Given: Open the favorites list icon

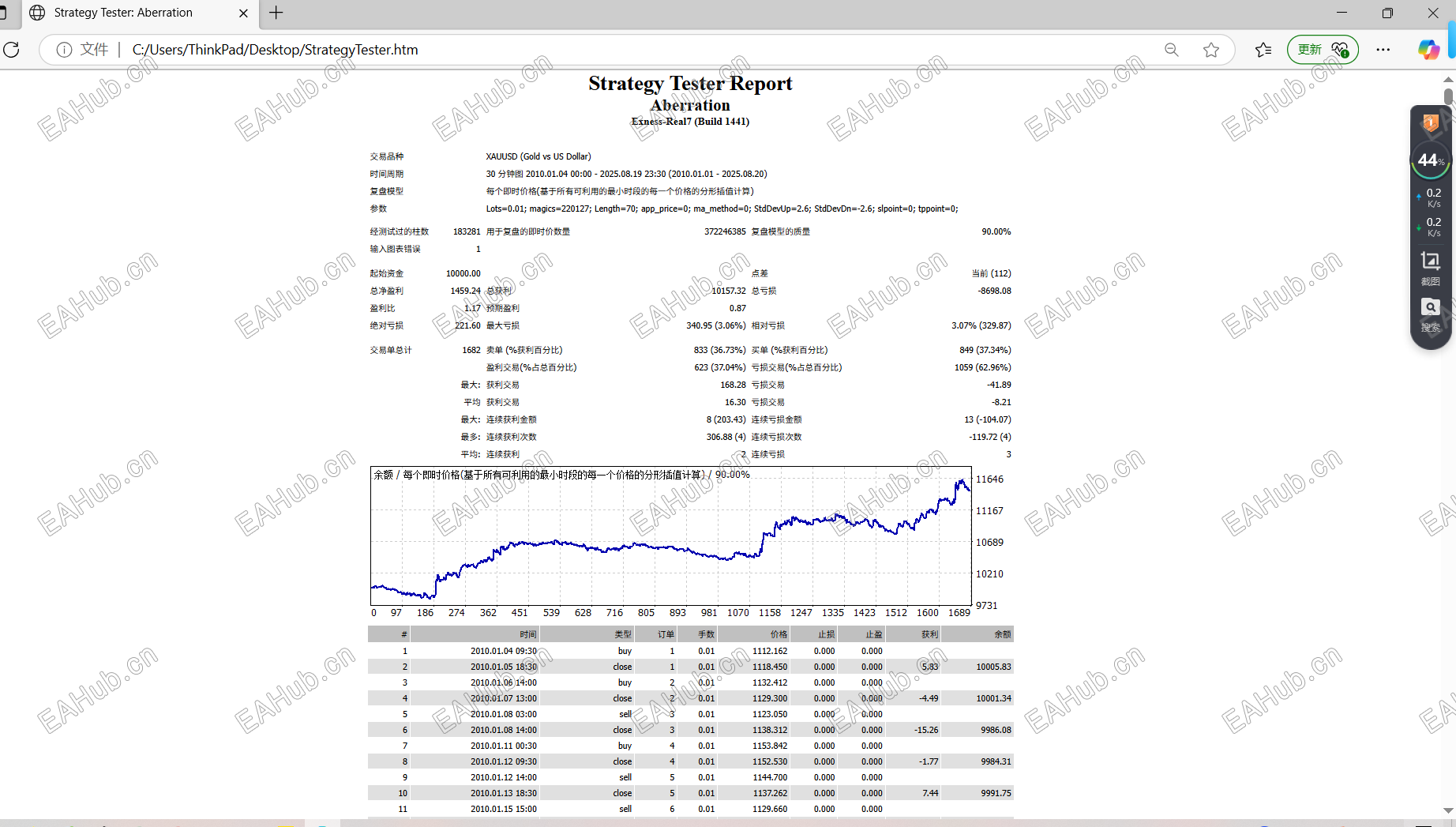Looking at the screenshot, I should coord(1263,50).
